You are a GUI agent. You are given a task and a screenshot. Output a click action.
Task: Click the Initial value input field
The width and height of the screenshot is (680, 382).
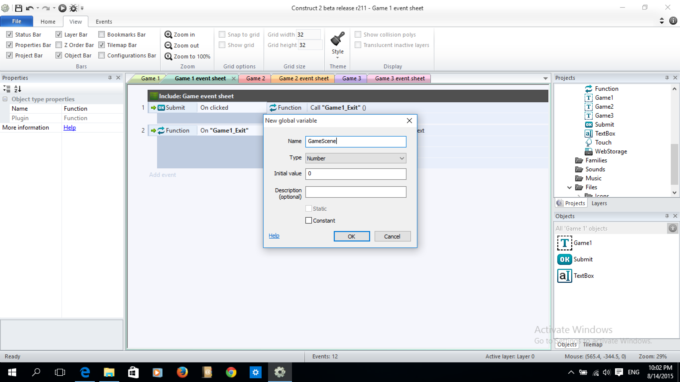pyautogui.click(x=356, y=174)
